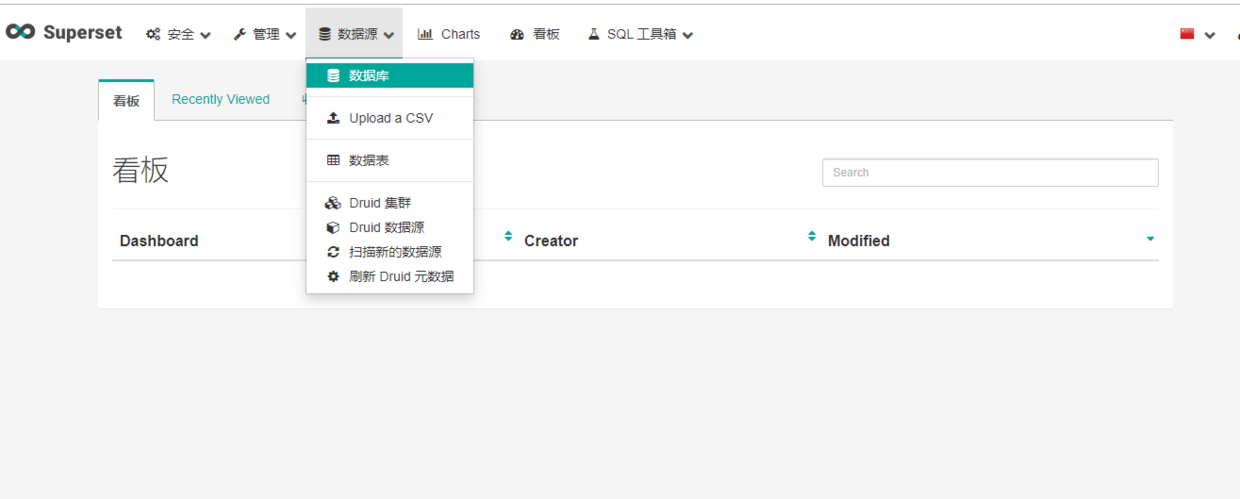The image size is (1240, 499).
Task: Click sort arrows left of Modified
Action: tap(812, 237)
